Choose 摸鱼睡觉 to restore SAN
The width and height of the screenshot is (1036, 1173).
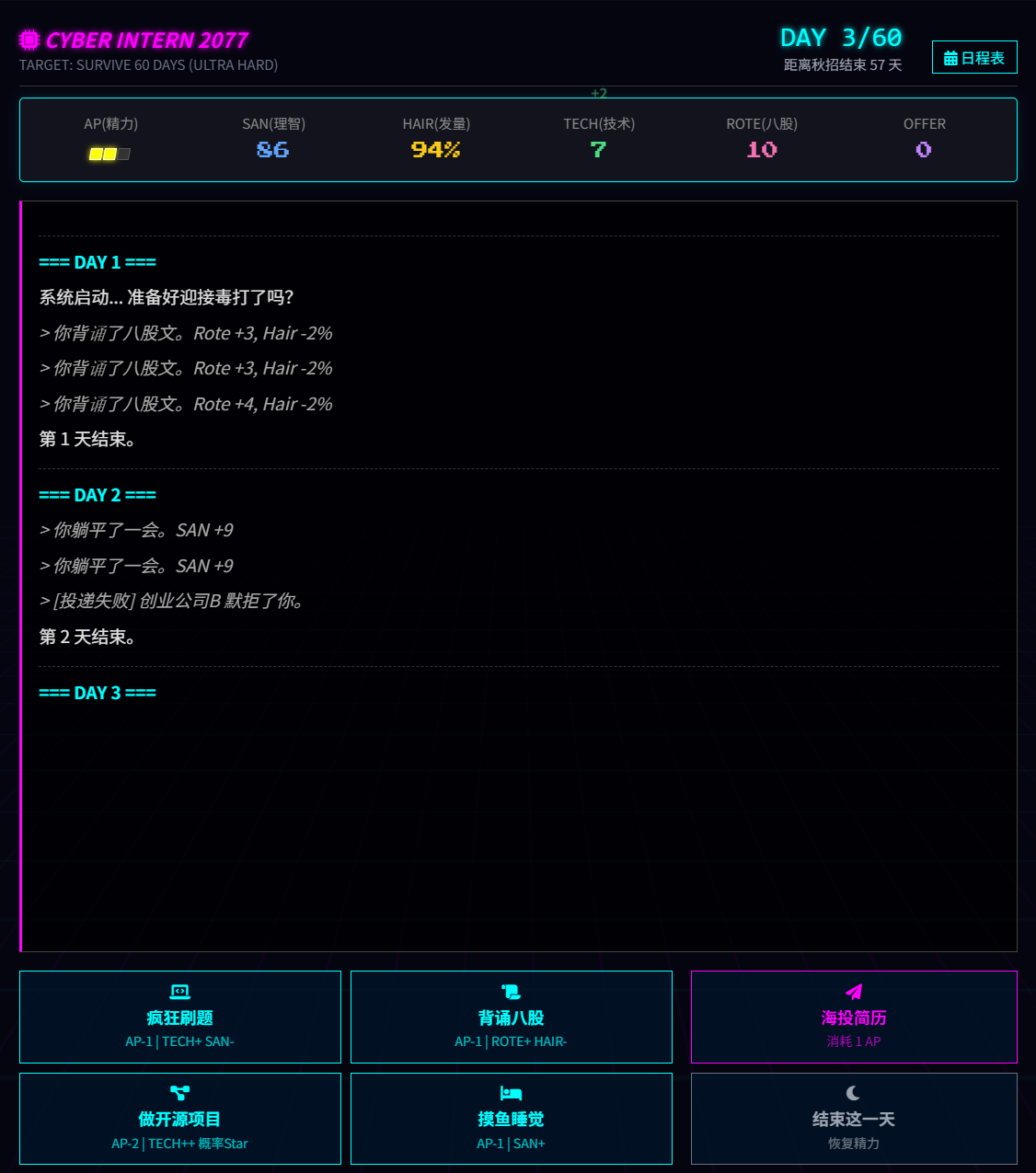(511, 1119)
